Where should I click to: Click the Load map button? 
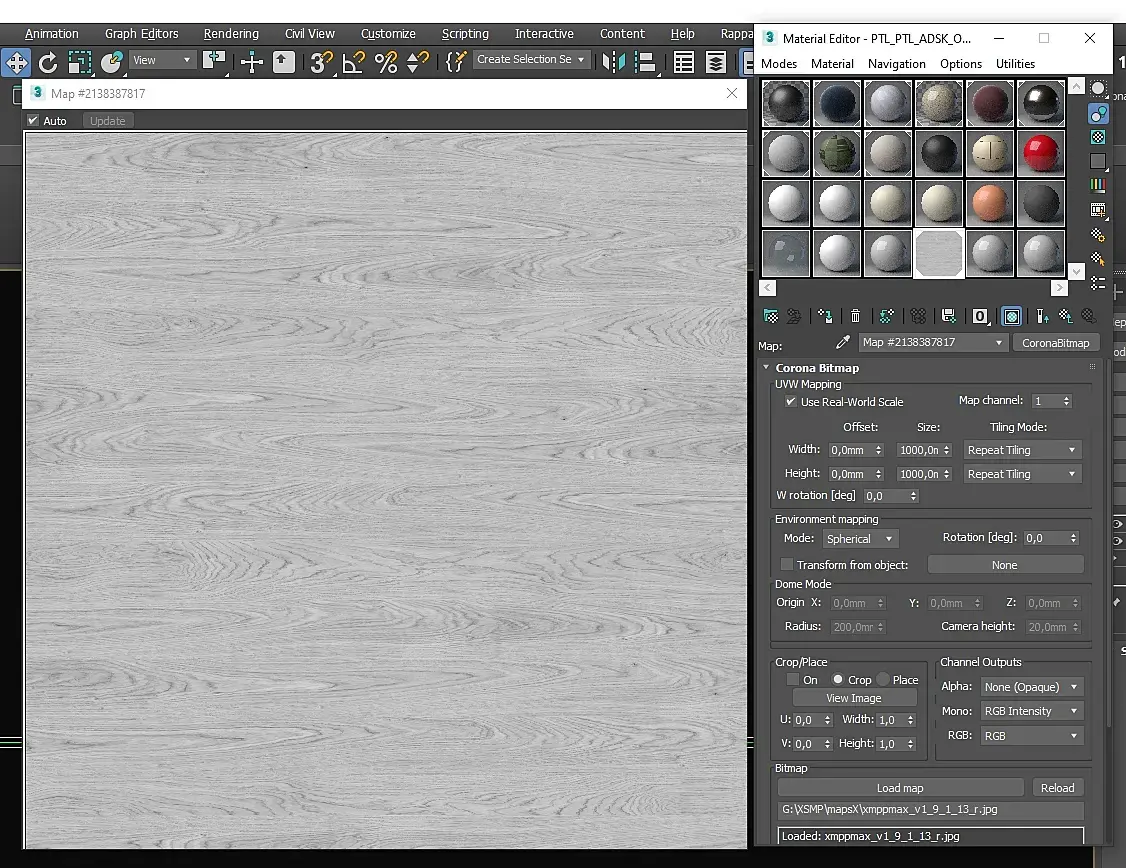coord(900,787)
